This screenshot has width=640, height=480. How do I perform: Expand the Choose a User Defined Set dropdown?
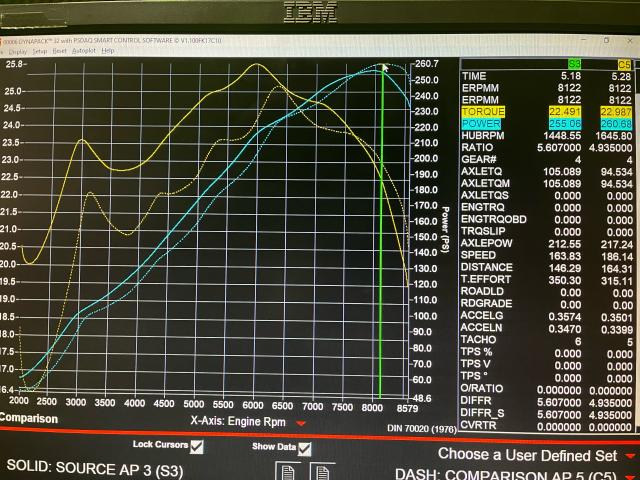629,455
